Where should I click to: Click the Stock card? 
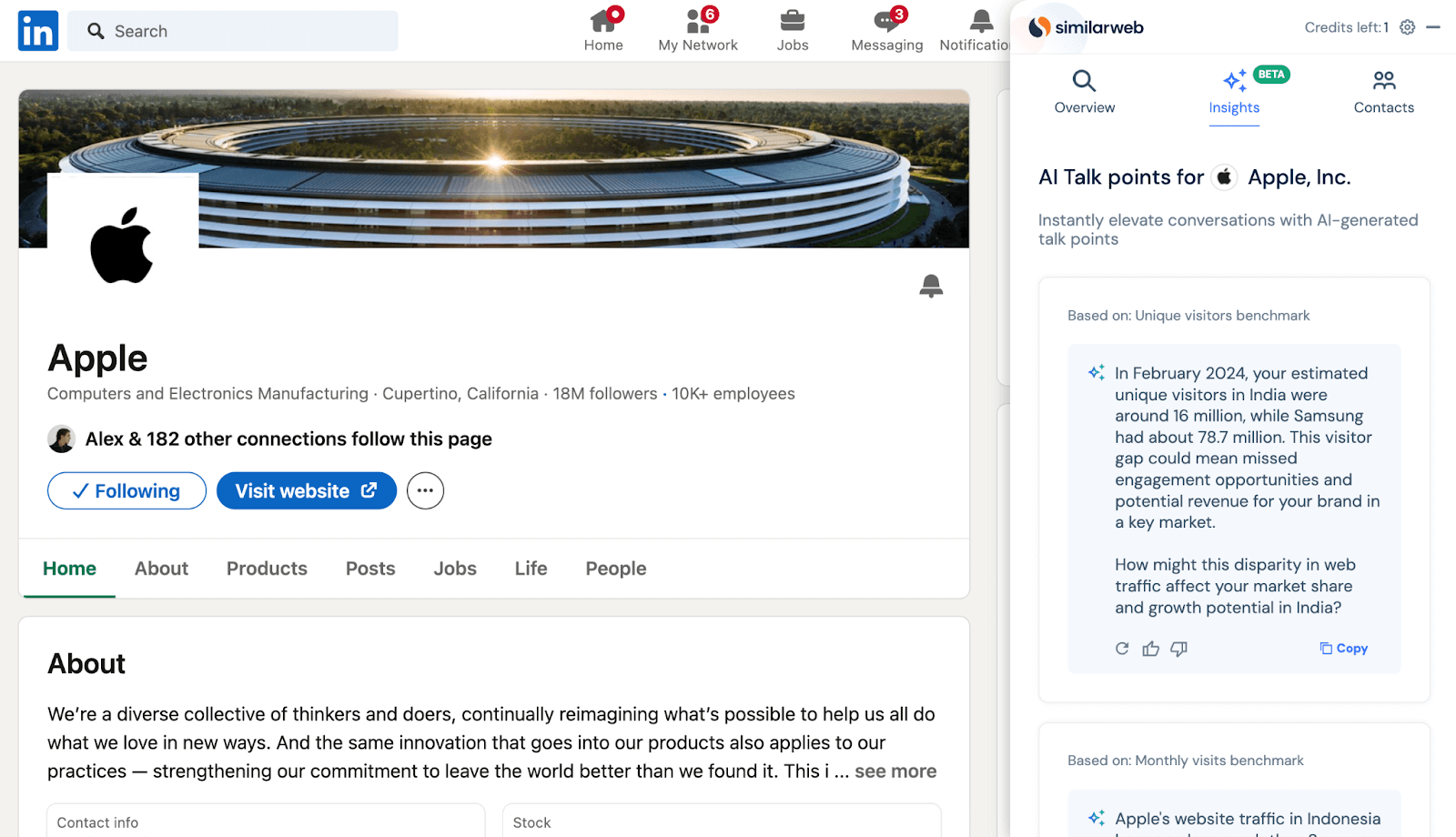coord(722,821)
